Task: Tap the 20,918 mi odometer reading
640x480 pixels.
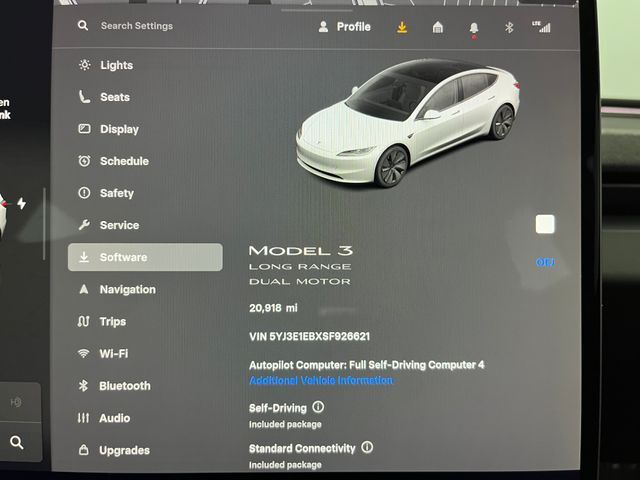Action: coord(273,308)
